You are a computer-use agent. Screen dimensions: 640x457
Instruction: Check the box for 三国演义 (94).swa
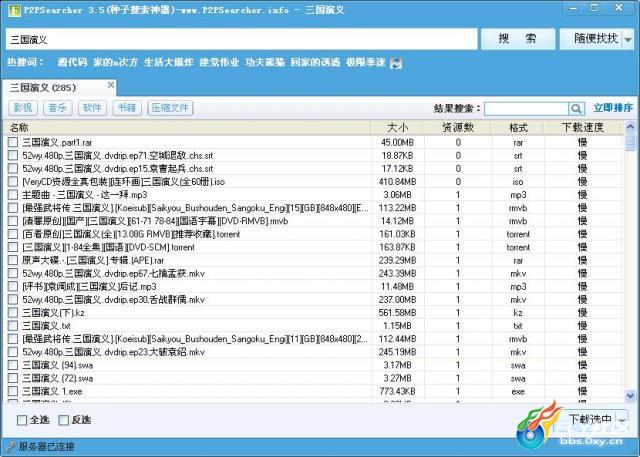click(13, 365)
